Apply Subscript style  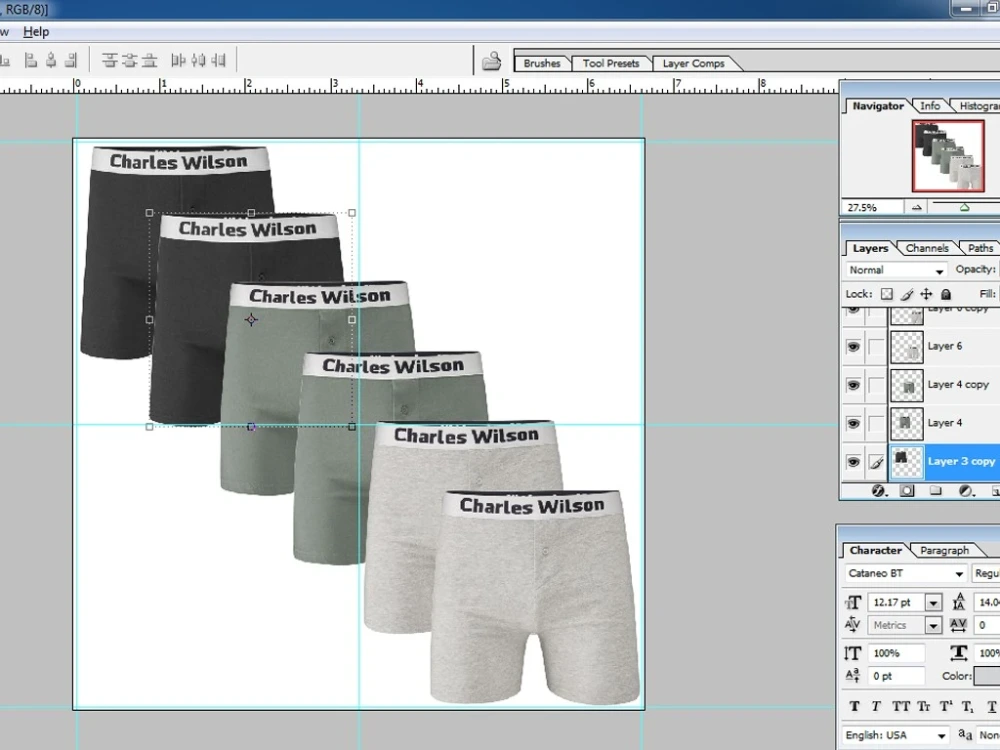pos(968,706)
